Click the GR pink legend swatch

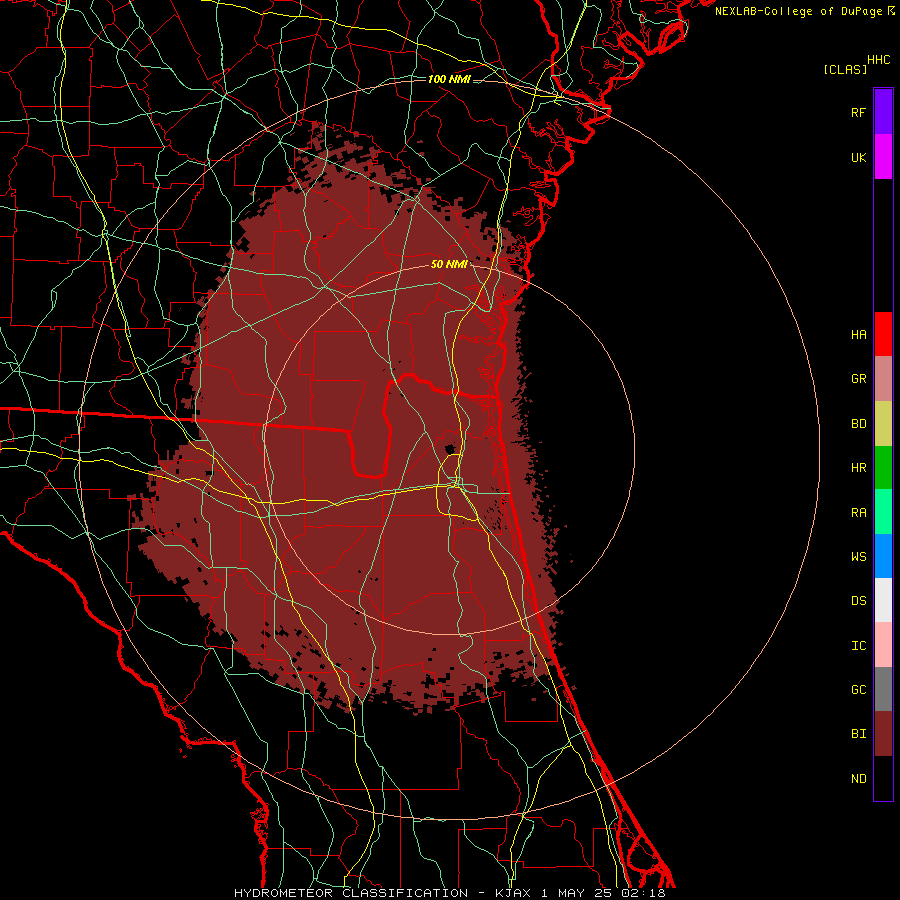coord(883,379)
